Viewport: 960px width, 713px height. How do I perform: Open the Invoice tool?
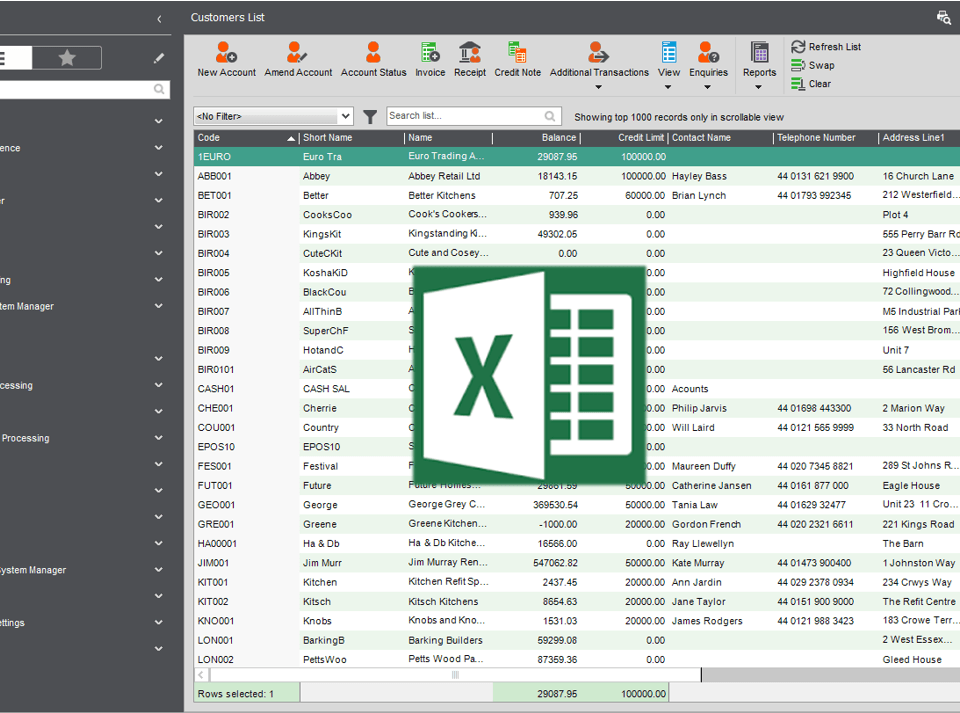(x=430, y=59)
